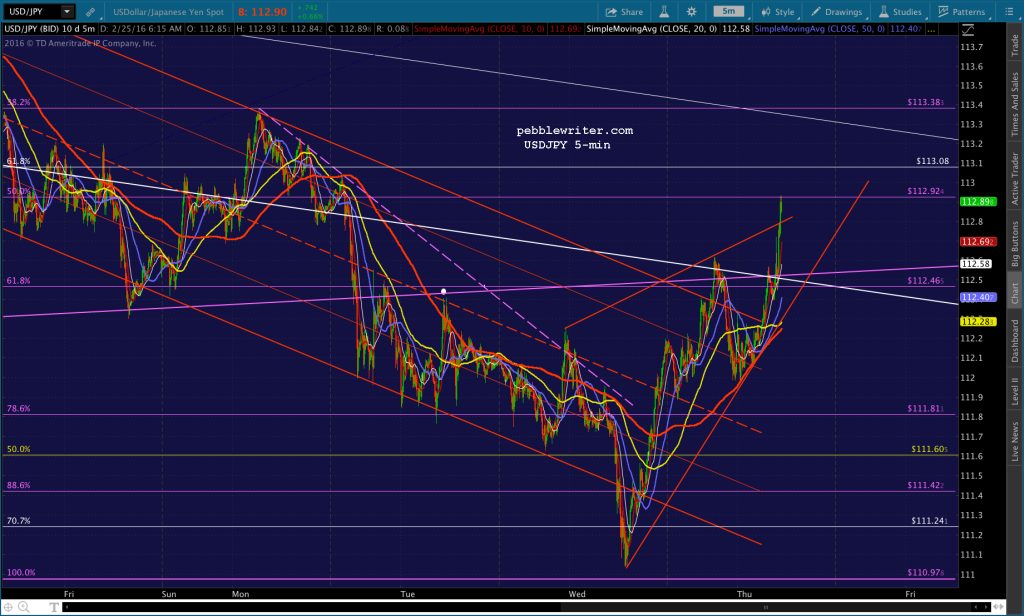
Task: Click the $110.97 level label
Action: (x=925, y=572)
